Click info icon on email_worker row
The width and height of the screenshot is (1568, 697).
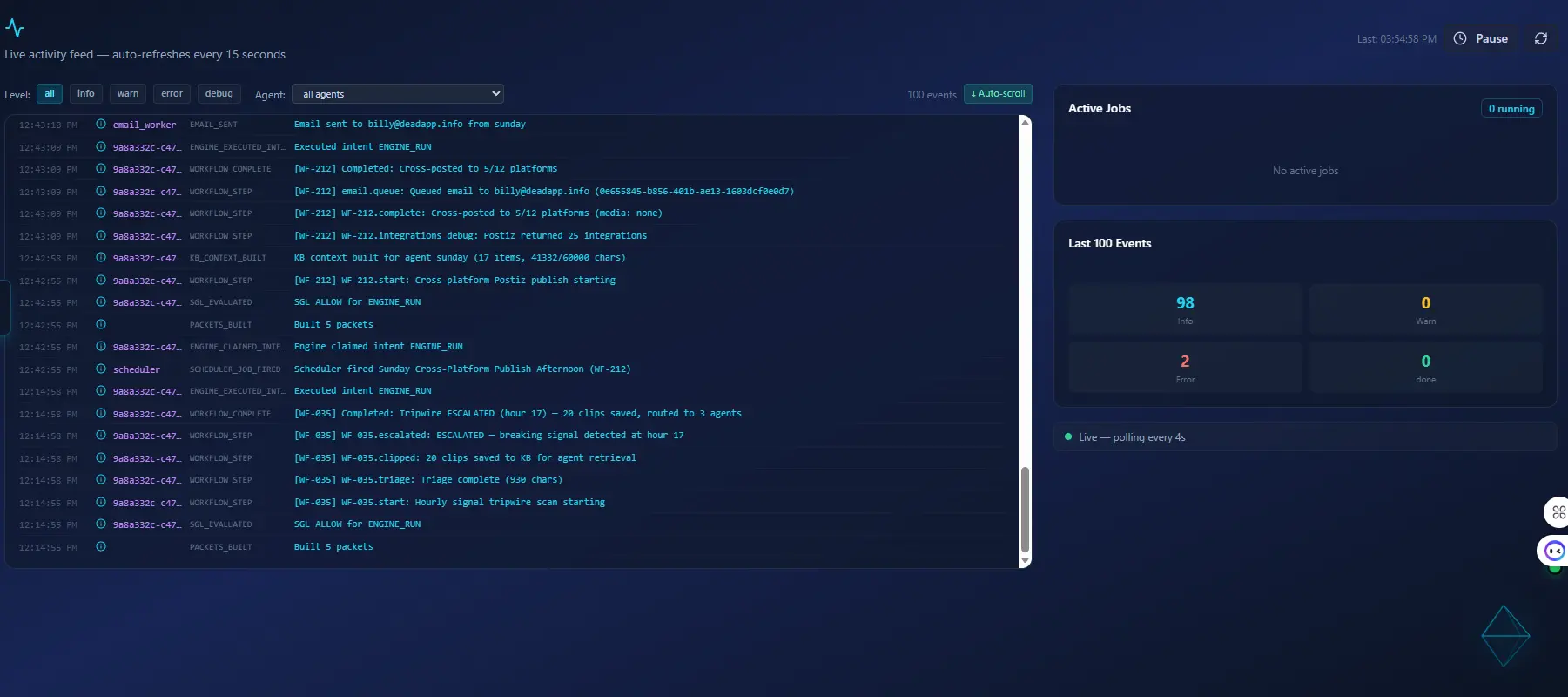click(101, 125)
